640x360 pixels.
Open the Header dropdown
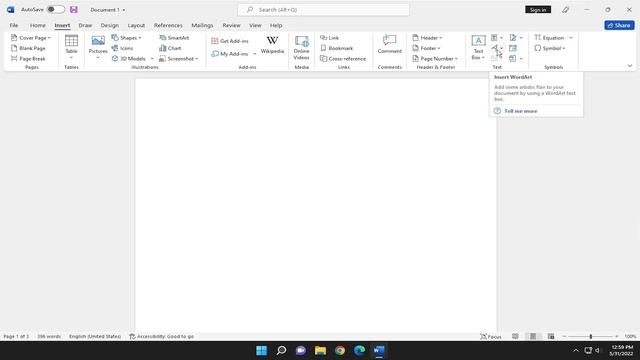[427, 38]
